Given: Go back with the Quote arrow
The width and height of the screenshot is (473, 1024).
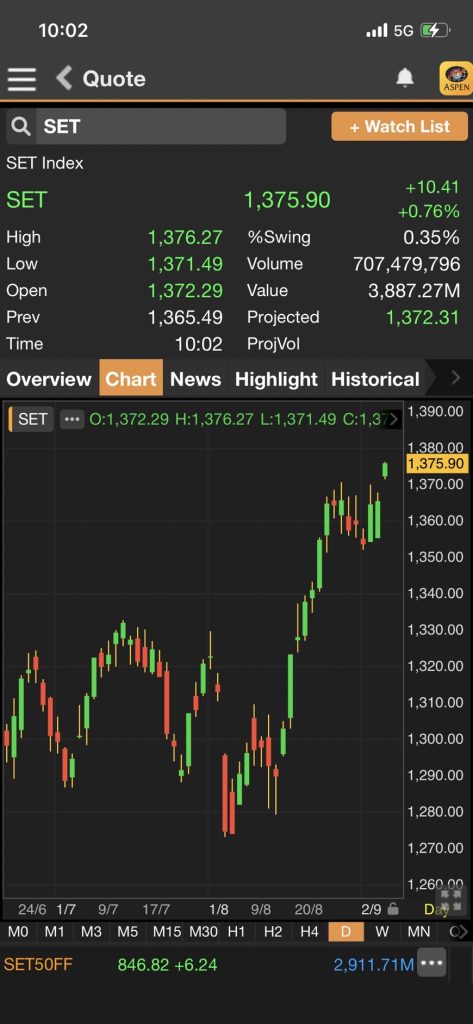Looking at the screenshot, I should pyautogui.click(x=64, y=78).
